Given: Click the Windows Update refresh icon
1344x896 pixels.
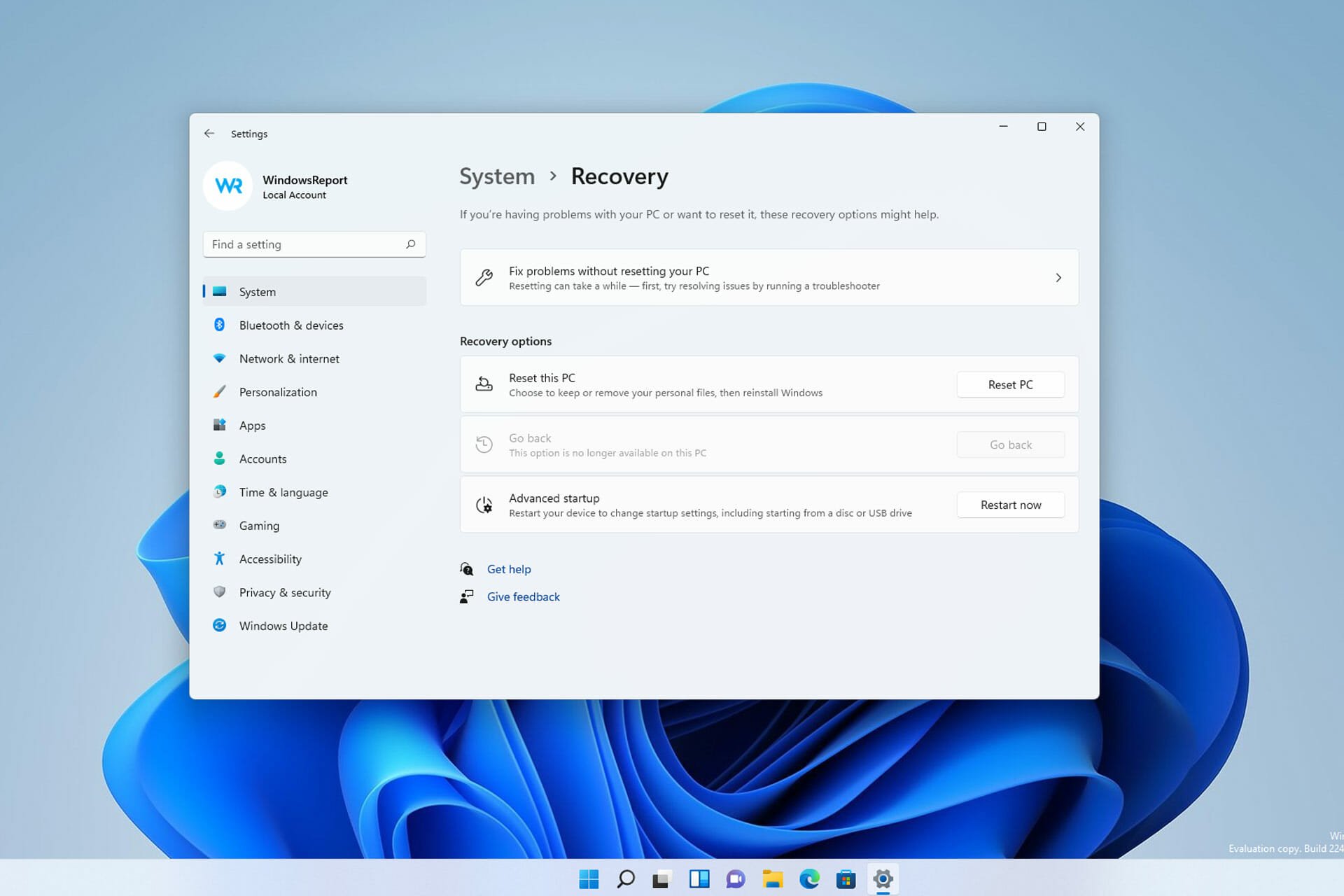Looking at the screenshot, I should pyautogui.click(x=219, y=625).
